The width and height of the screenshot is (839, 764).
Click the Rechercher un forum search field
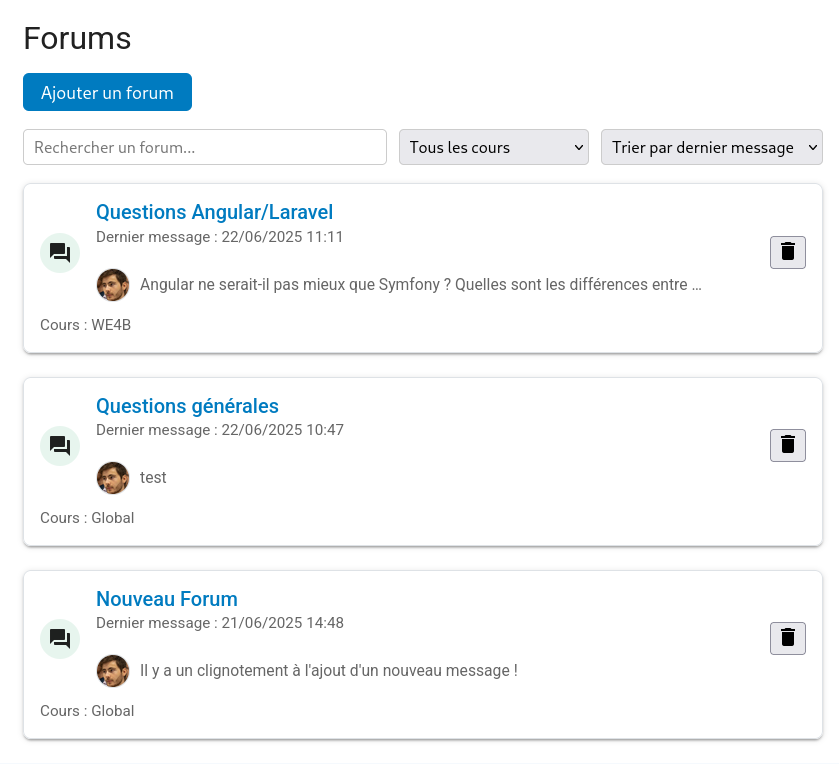(204, 146)
